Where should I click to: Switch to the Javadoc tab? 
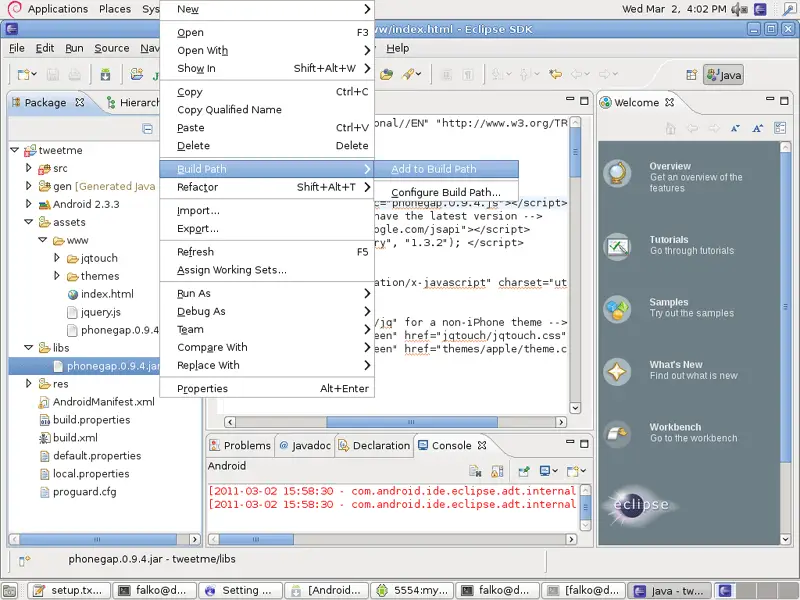(x=305, y=445)
